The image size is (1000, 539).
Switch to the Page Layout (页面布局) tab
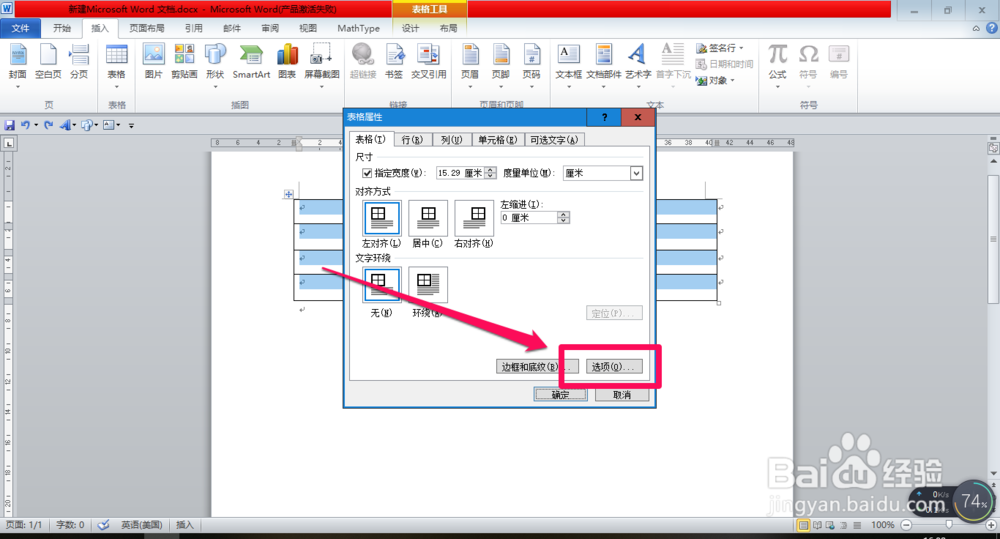tap(147, 28)
